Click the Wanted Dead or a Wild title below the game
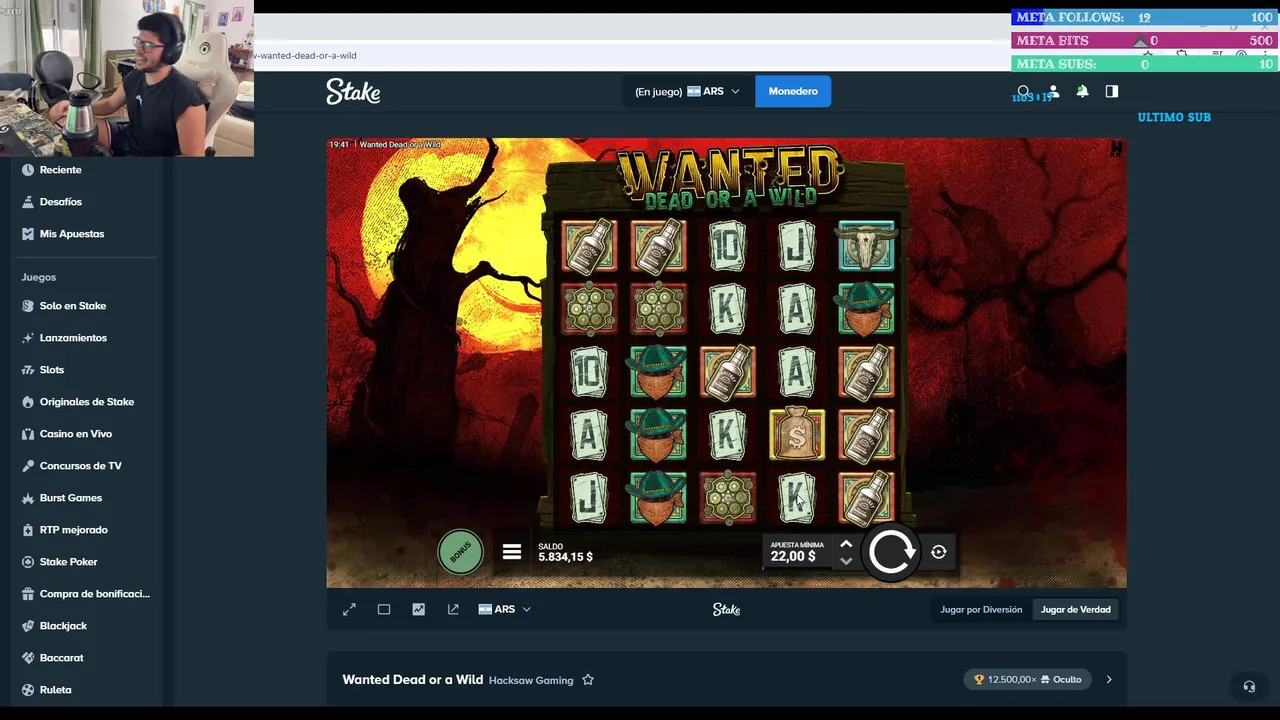 [x=412, y=680]
